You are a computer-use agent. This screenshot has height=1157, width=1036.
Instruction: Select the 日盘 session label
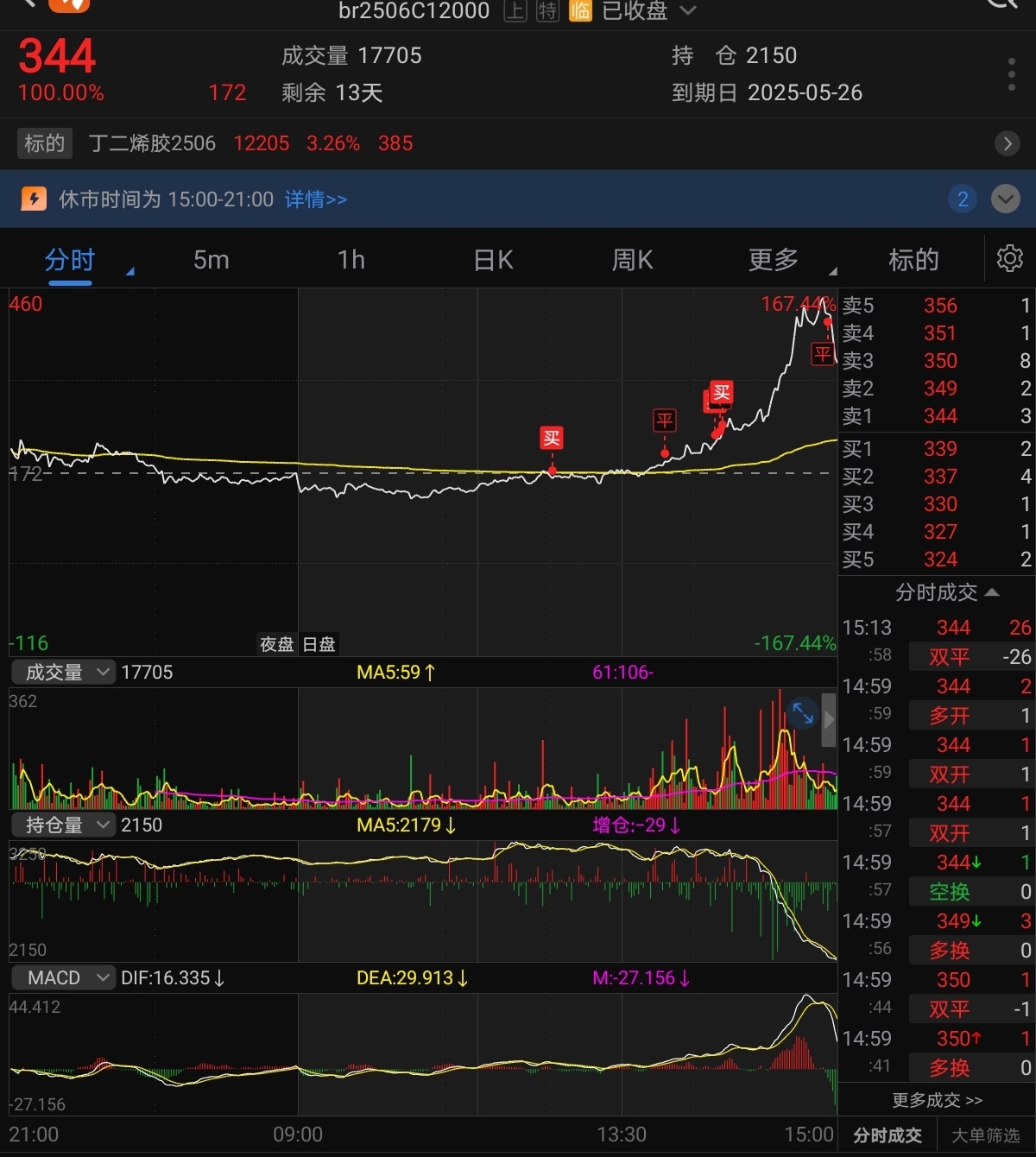click(x=319, y=644)
